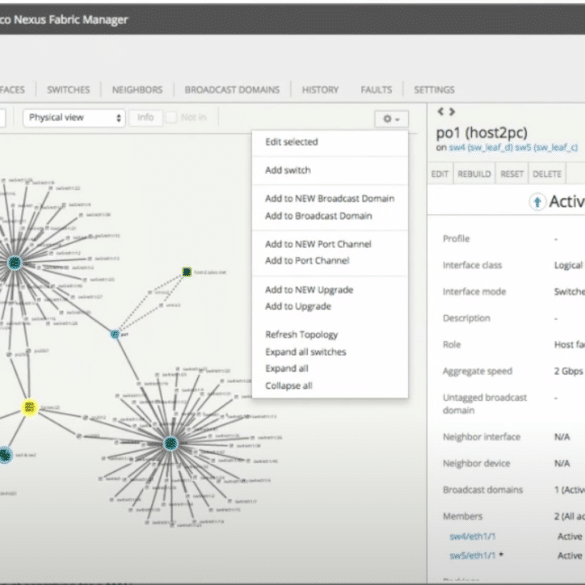Toggle the Not in checkbox

click(171, 118)
